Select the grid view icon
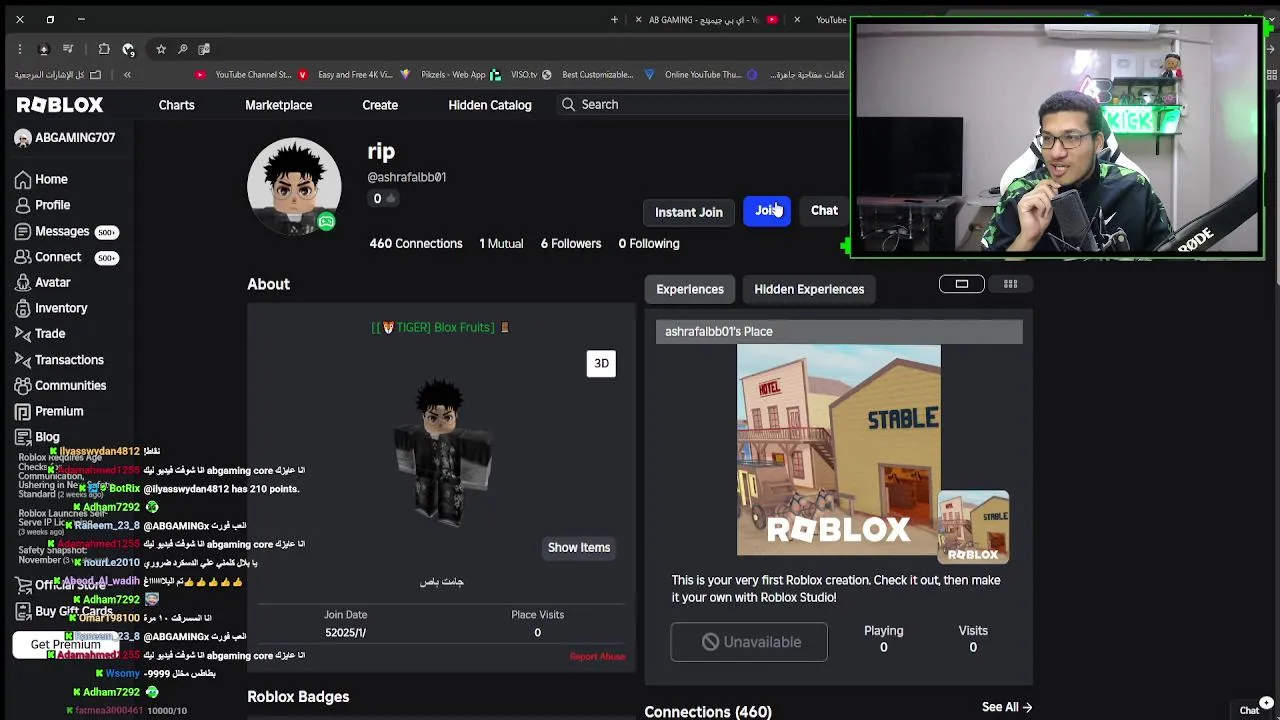1280x720 pixels. [x=1010, y=284]
